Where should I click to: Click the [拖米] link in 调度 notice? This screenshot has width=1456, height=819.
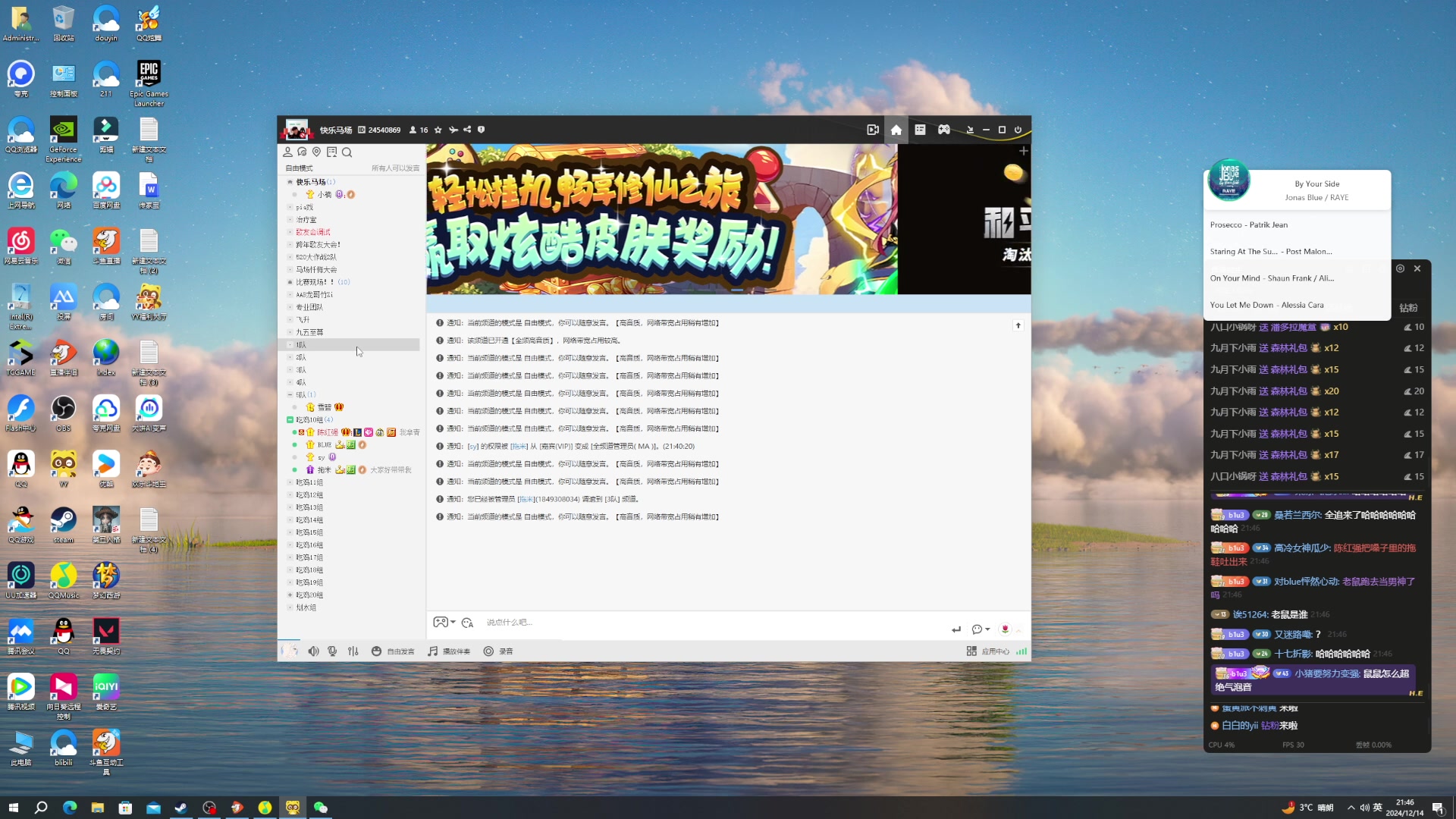526,499
